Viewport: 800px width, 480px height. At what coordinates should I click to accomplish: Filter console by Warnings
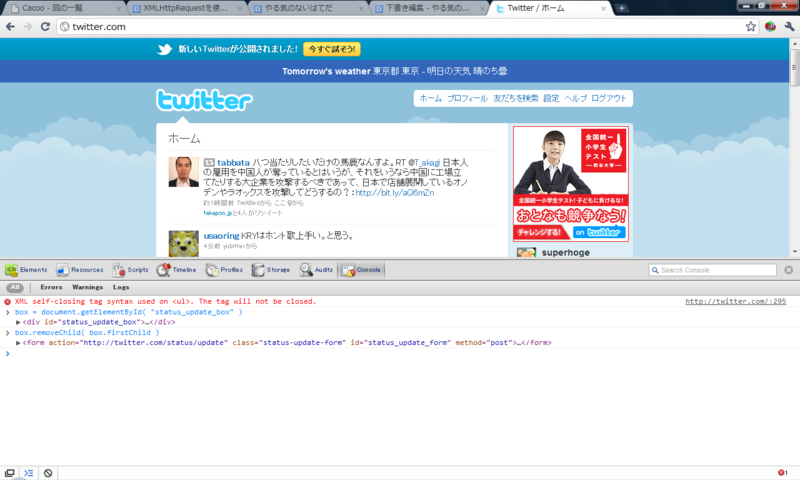pos(87,287)
